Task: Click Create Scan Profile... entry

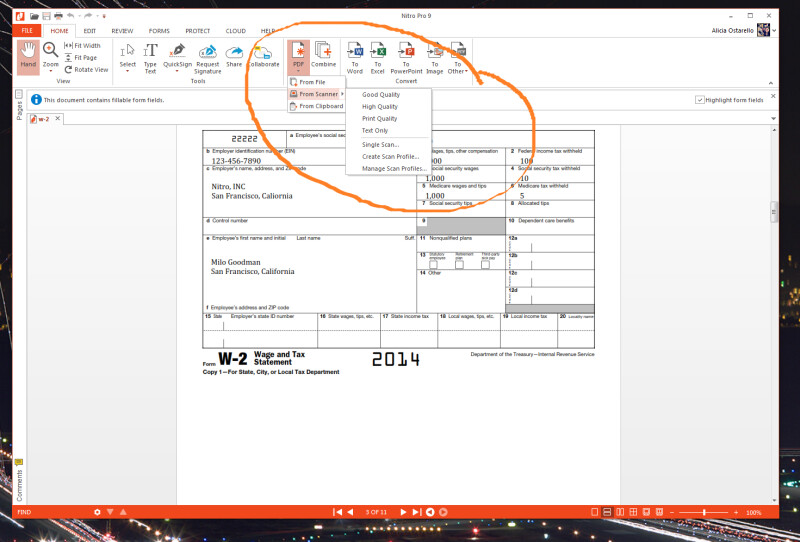Action: pyautogui.click(x=389, y=157)
